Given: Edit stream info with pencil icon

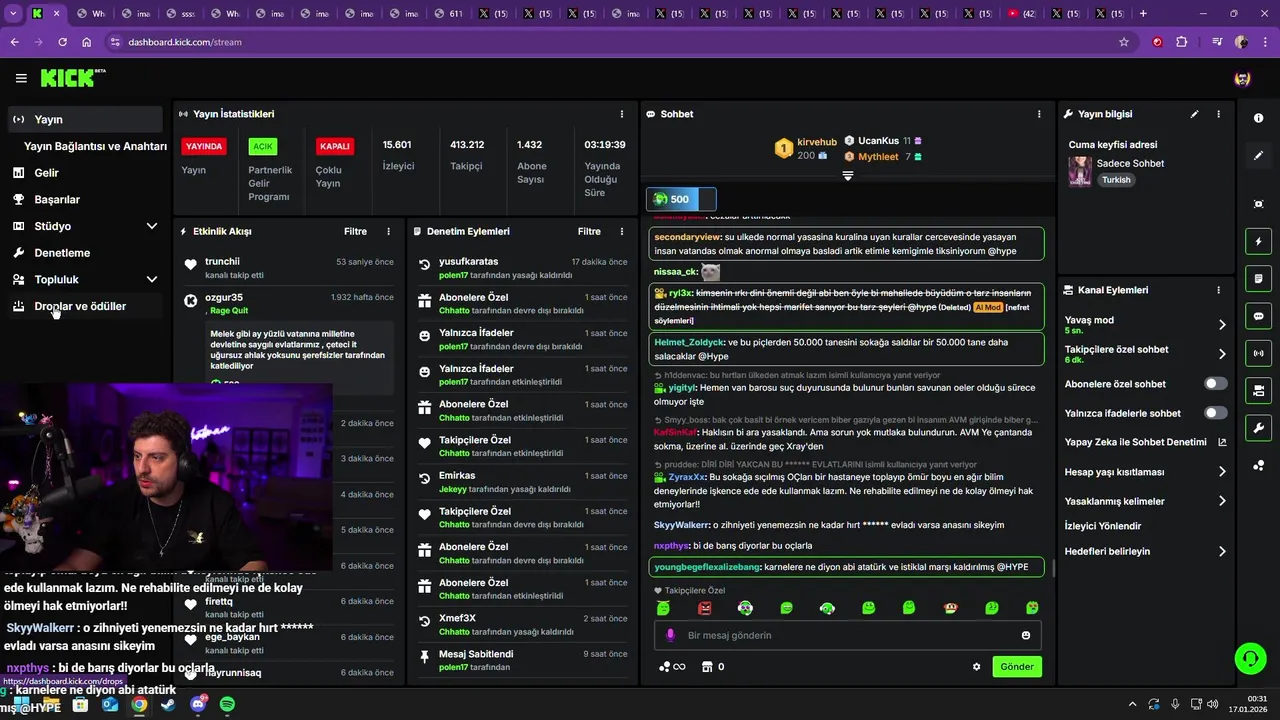Looking at the screenshot, I should pyautogui.click(x=1194, y=114).
